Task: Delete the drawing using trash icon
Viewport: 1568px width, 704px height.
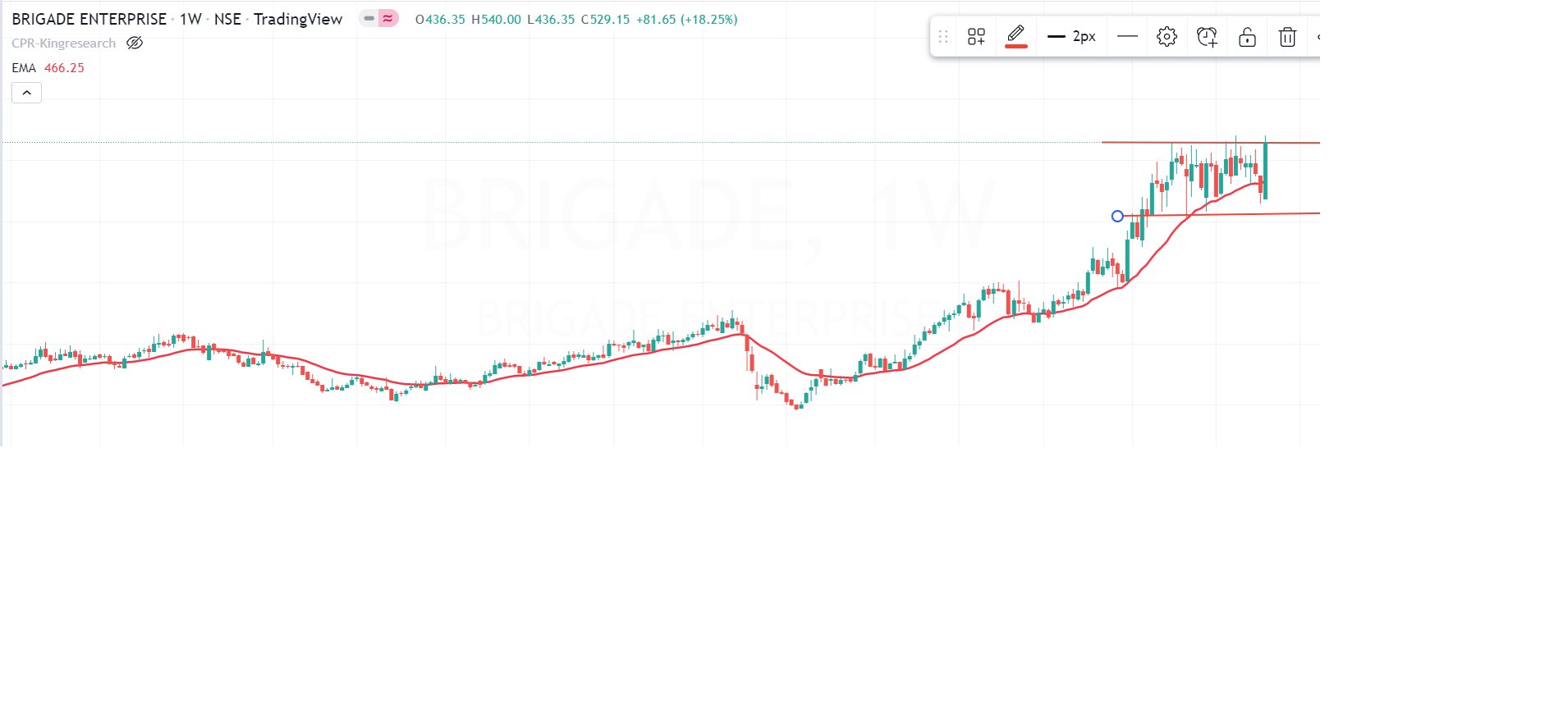Action: 1287,37
